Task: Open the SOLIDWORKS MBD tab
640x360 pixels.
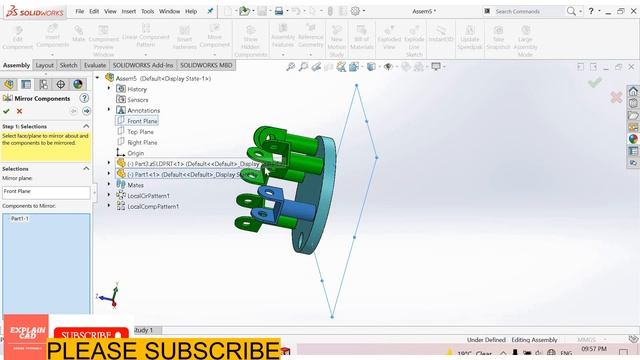Action: click(206, 65)
